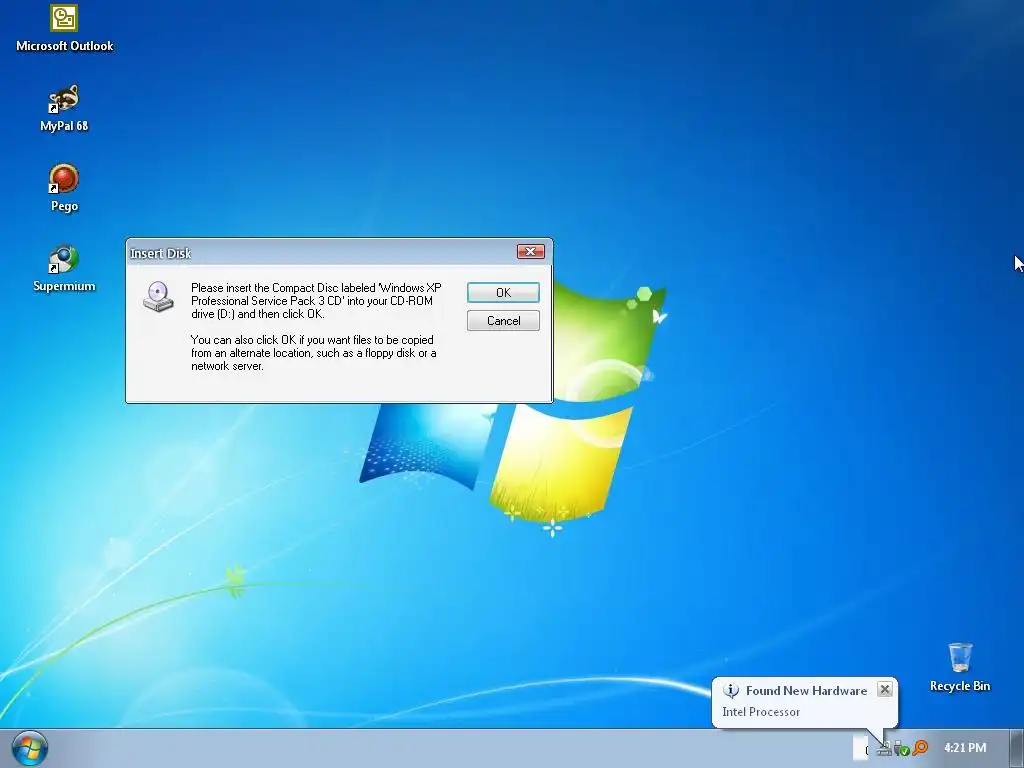Click the Found New Hardware tray icon
Viewport: 1024px width, 768px height.
tap(884, 748)
